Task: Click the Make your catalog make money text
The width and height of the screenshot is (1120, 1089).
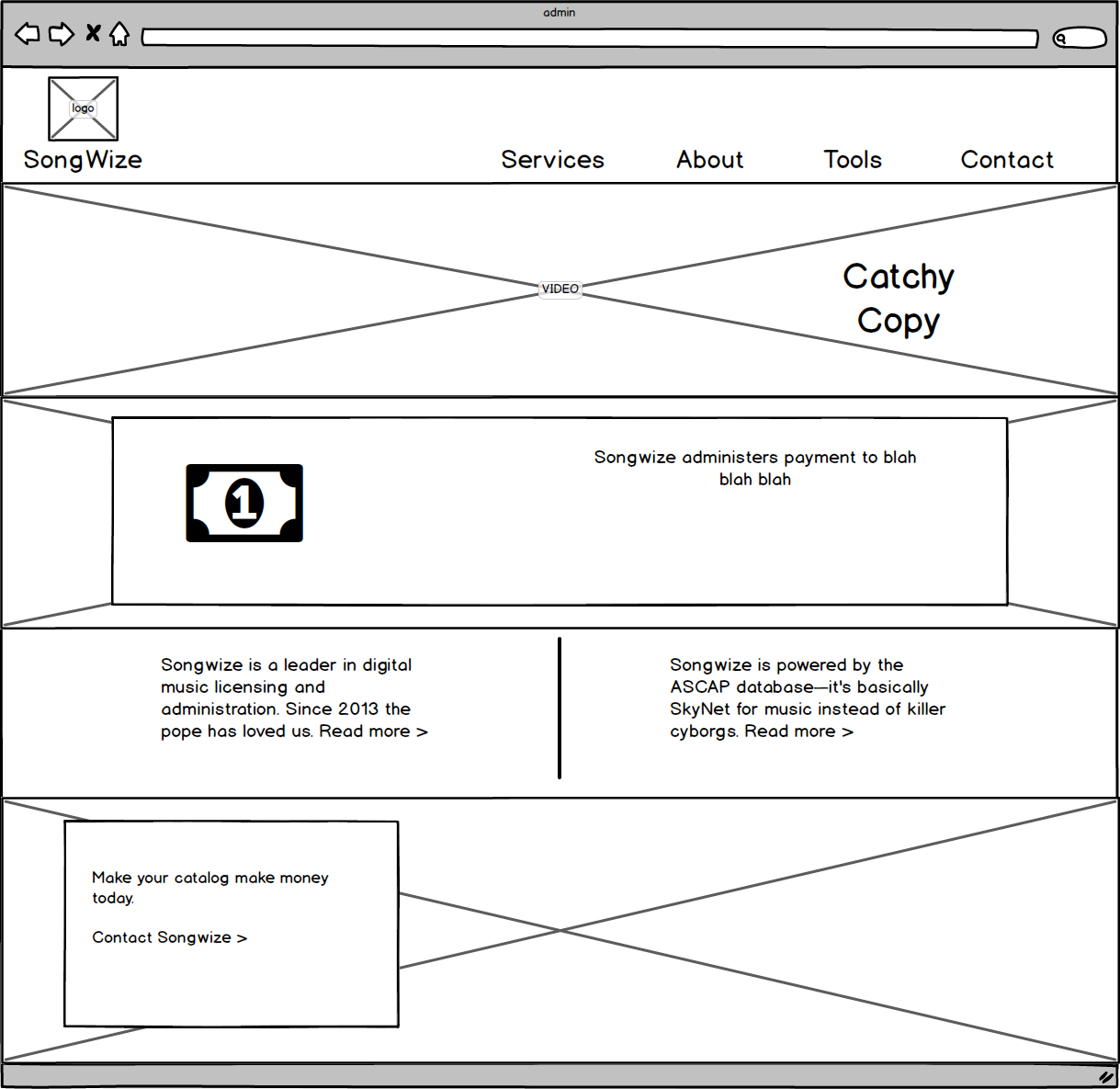Action: pyautogui.click(x=210, y=888)
